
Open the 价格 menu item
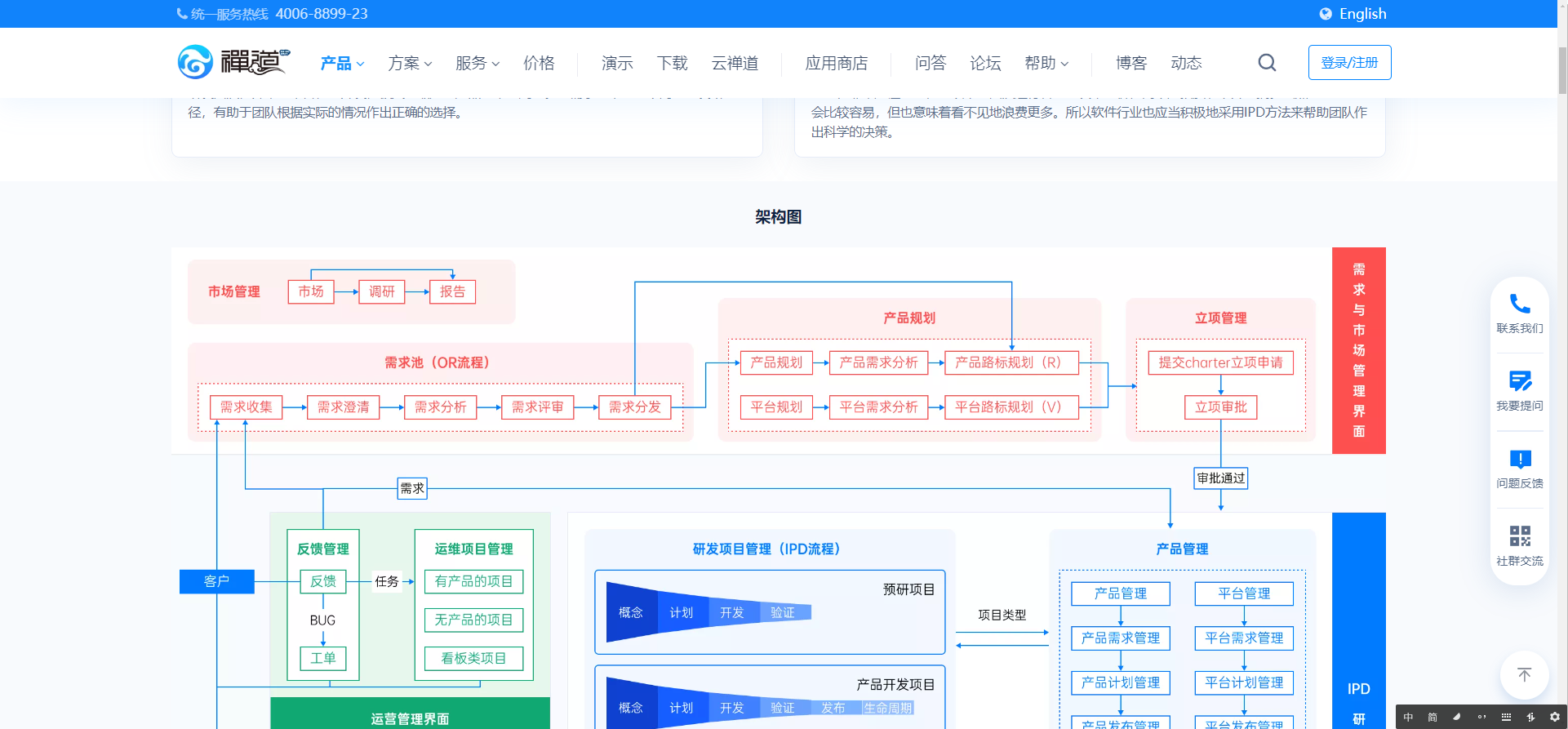point(539,63)
